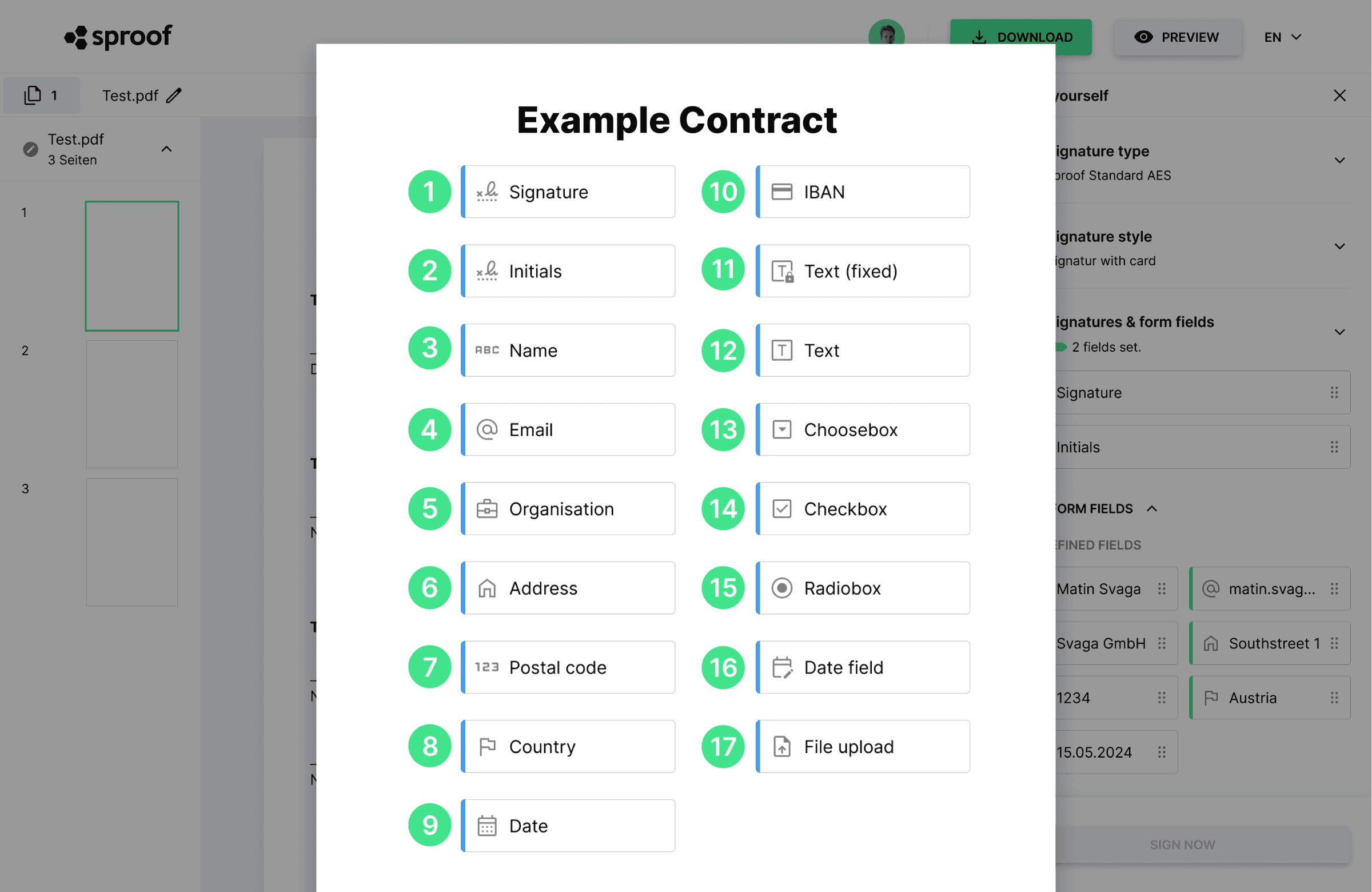Click the pencil icon beside Test.pdf

coord(174,95)
